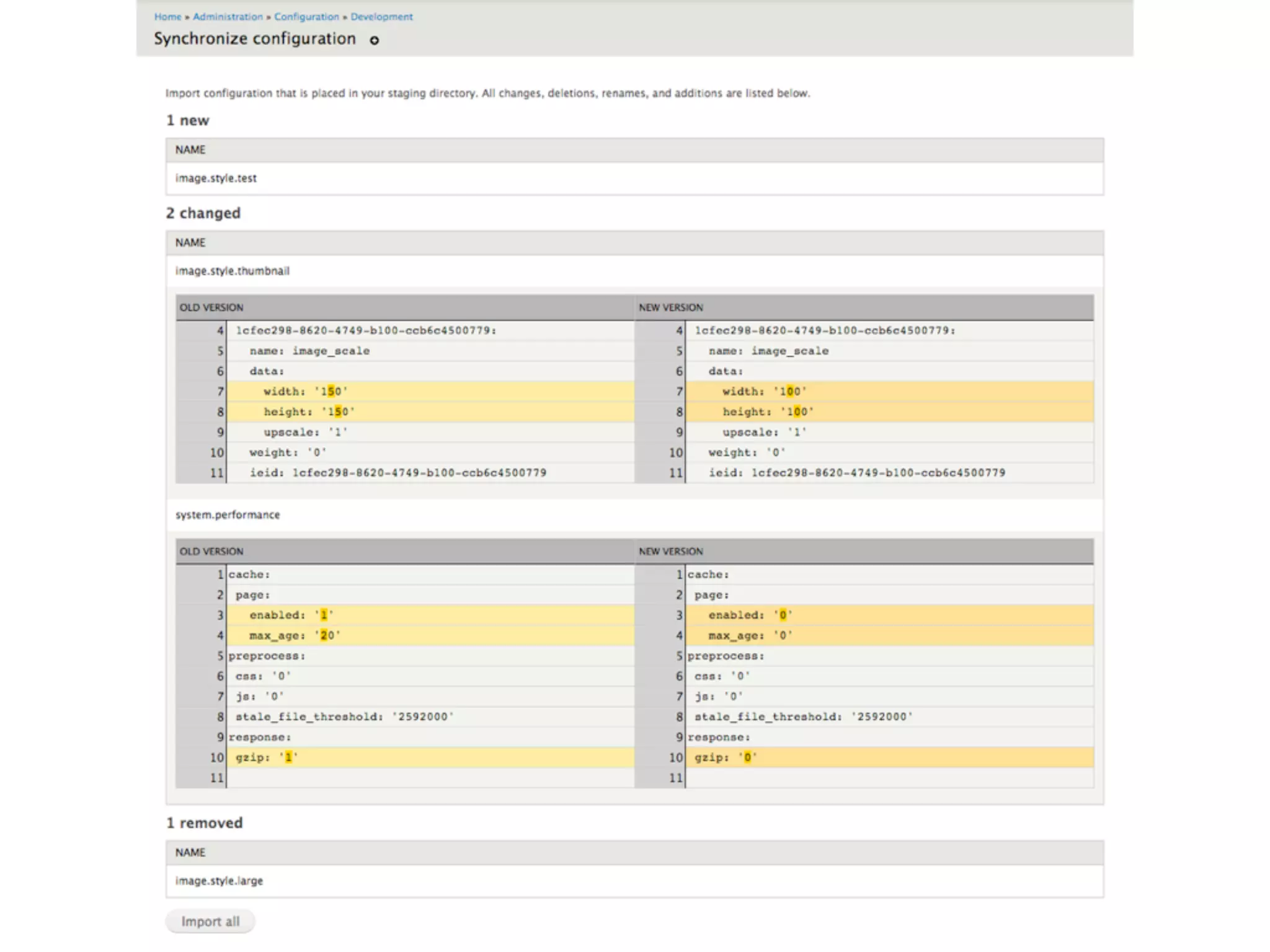Open the Configuration breadcrumb link

point(306,17)
